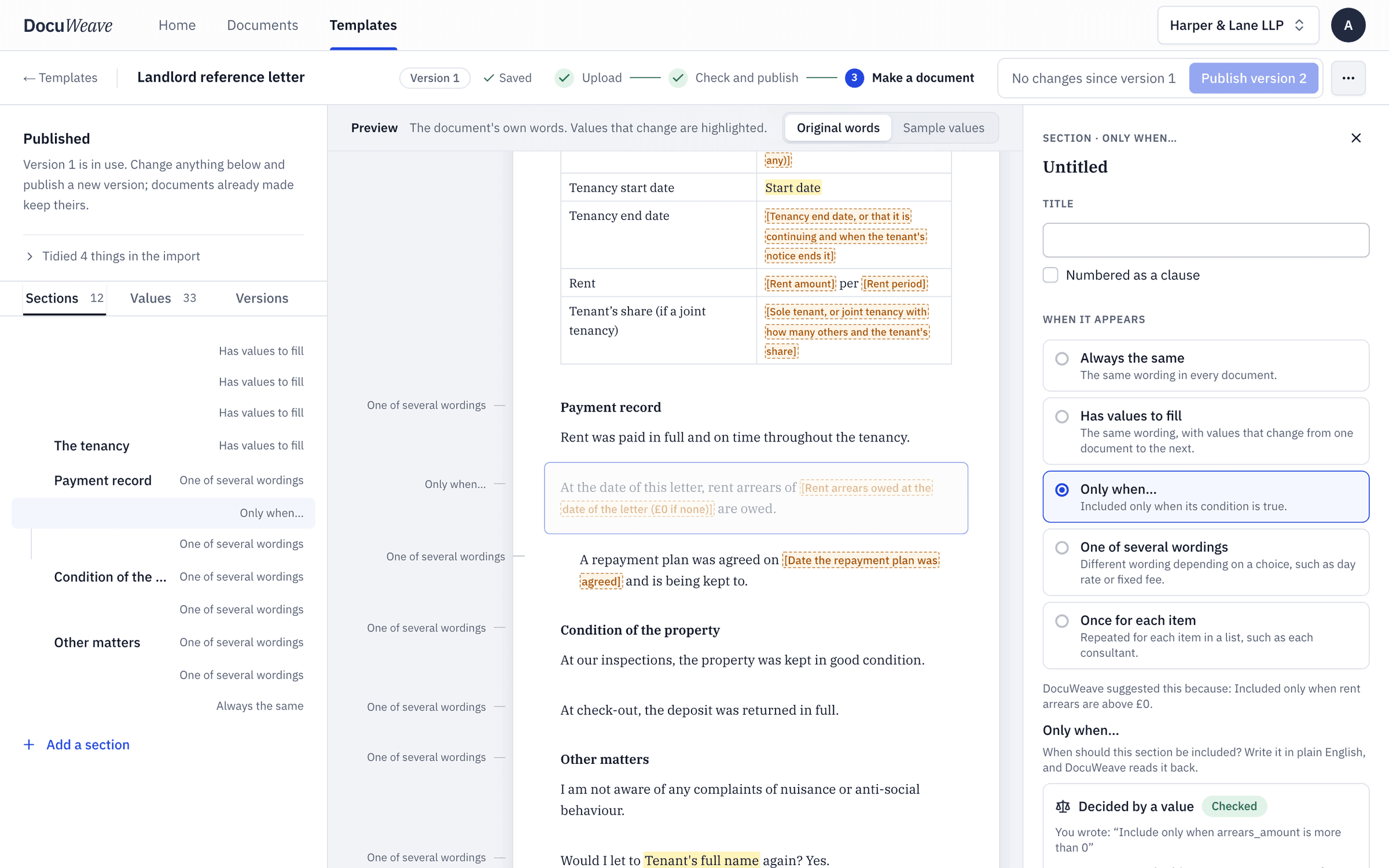Image resolution: width=1389 pixels, height=868 pixels.
Task: Open the Sections tab
Action: [x=64, y=298]
